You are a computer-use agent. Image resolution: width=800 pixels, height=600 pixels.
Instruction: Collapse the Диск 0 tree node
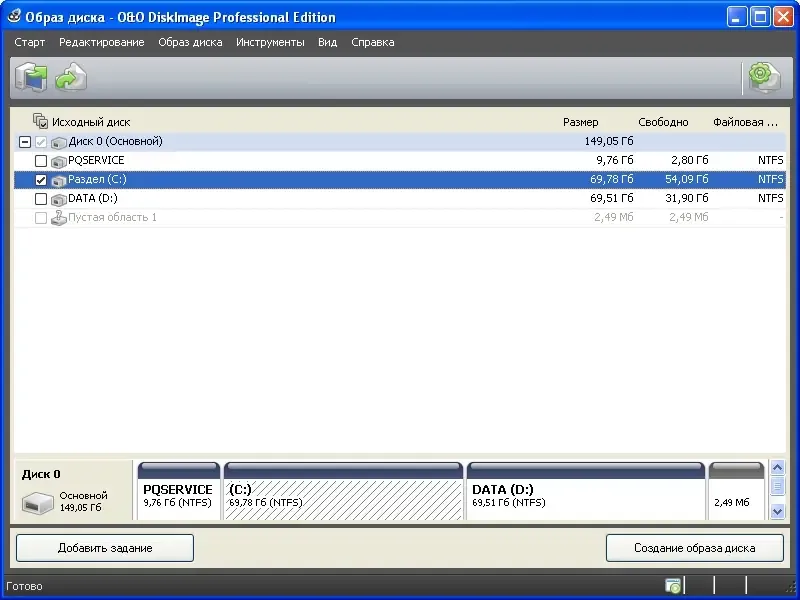point(24,142)
